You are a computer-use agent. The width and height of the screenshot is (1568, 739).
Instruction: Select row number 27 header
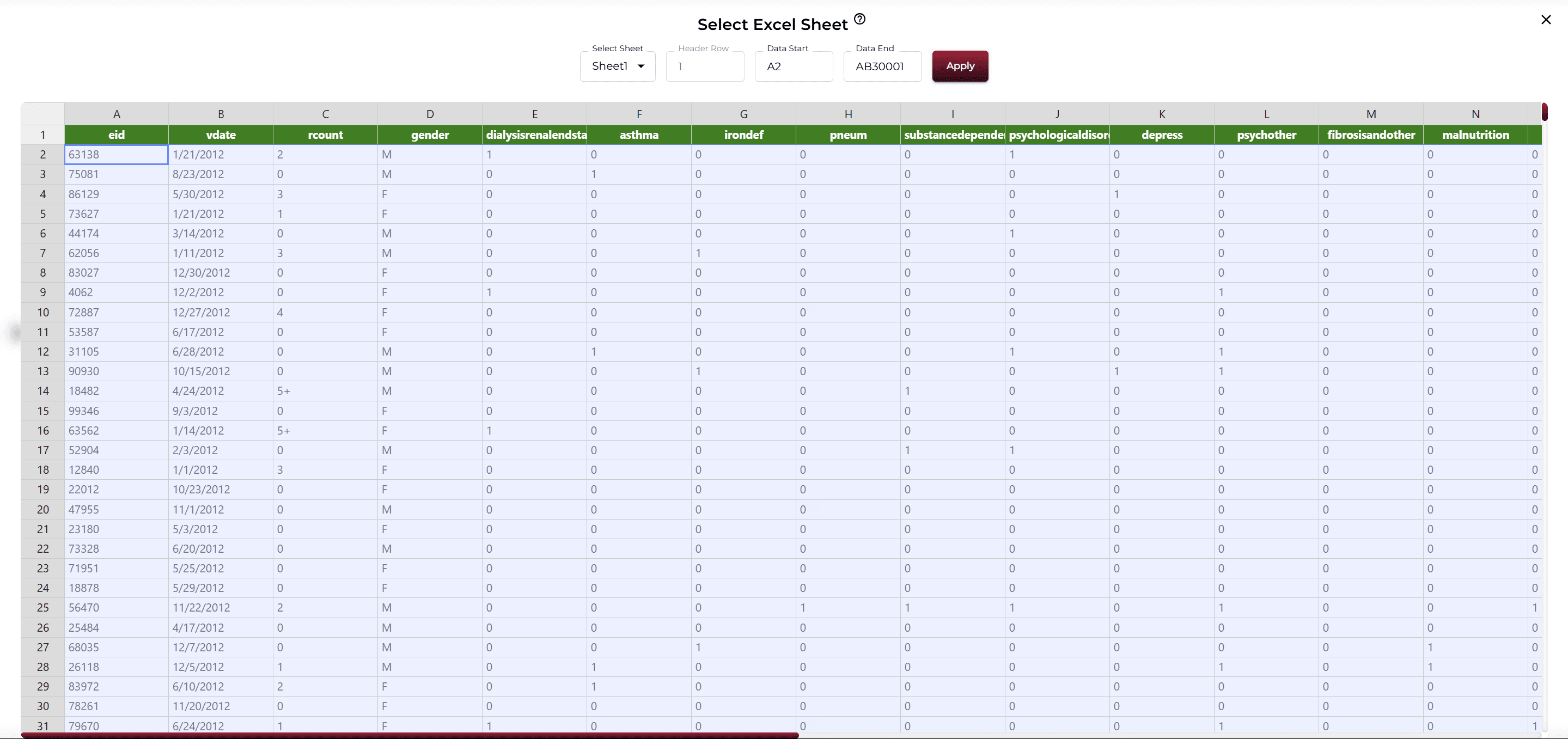click(x=42, y=647)
